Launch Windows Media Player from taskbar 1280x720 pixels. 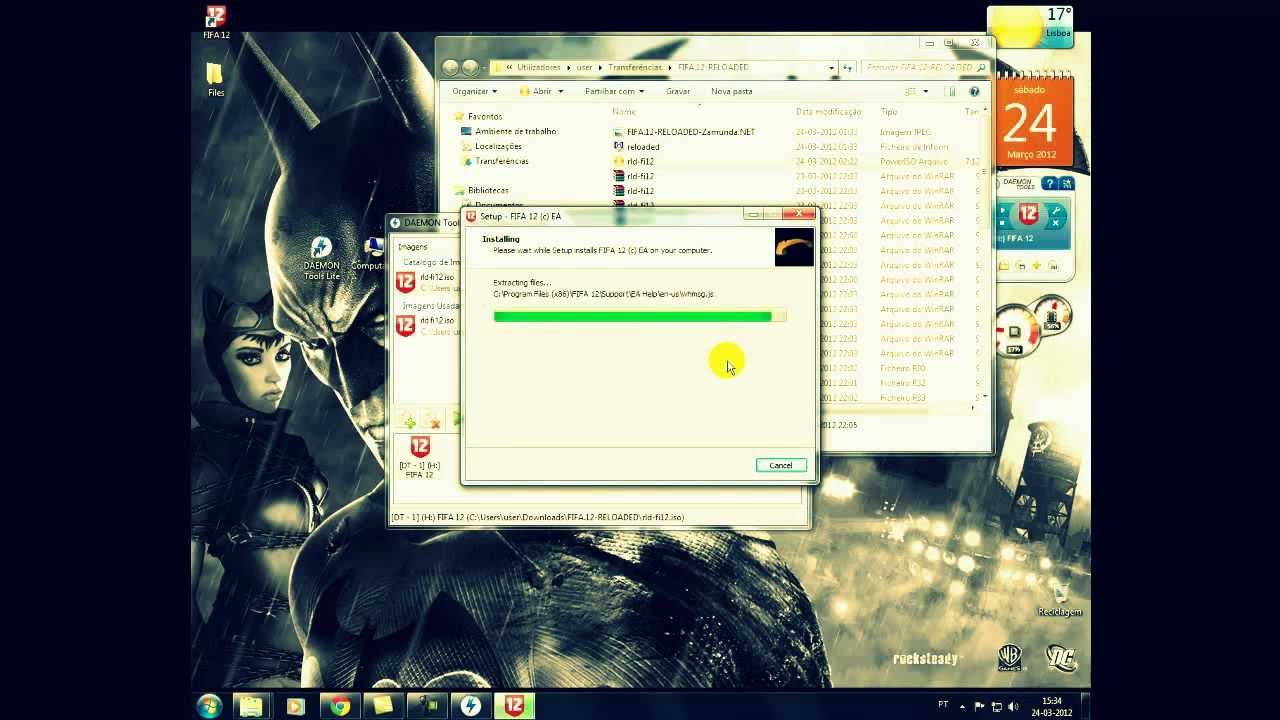pos(295,706)
